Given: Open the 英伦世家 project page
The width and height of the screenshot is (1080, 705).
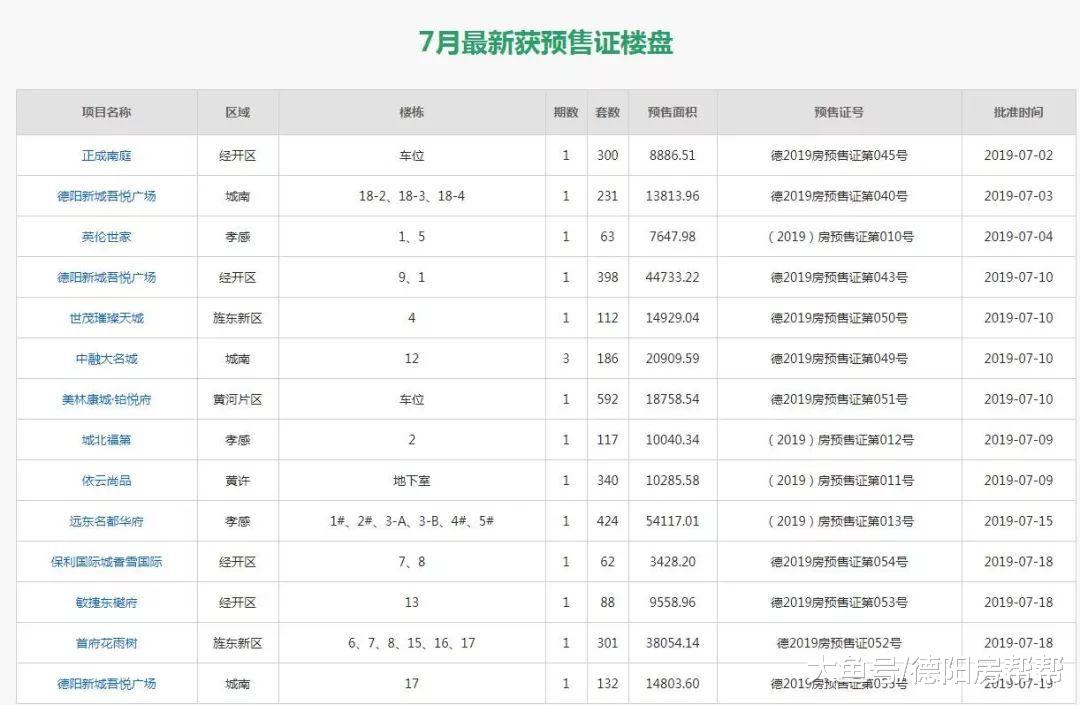Looking at the screenshot, I should pyautogui.click(x=105, y=237).
